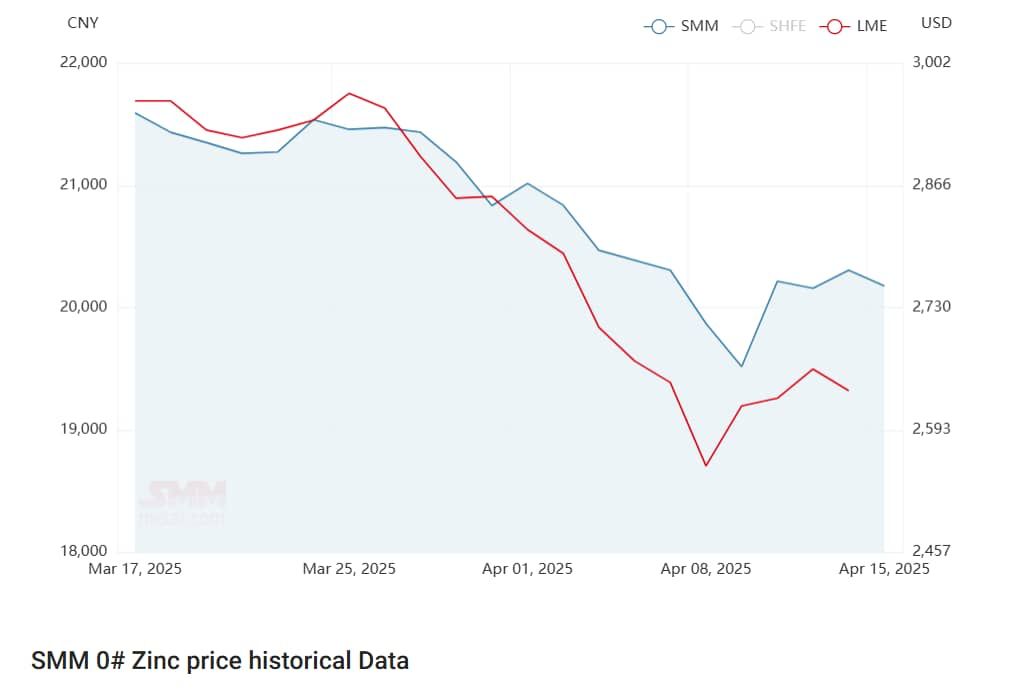Select the lowest dip of the blue SMM line

[x=741, y=366]
